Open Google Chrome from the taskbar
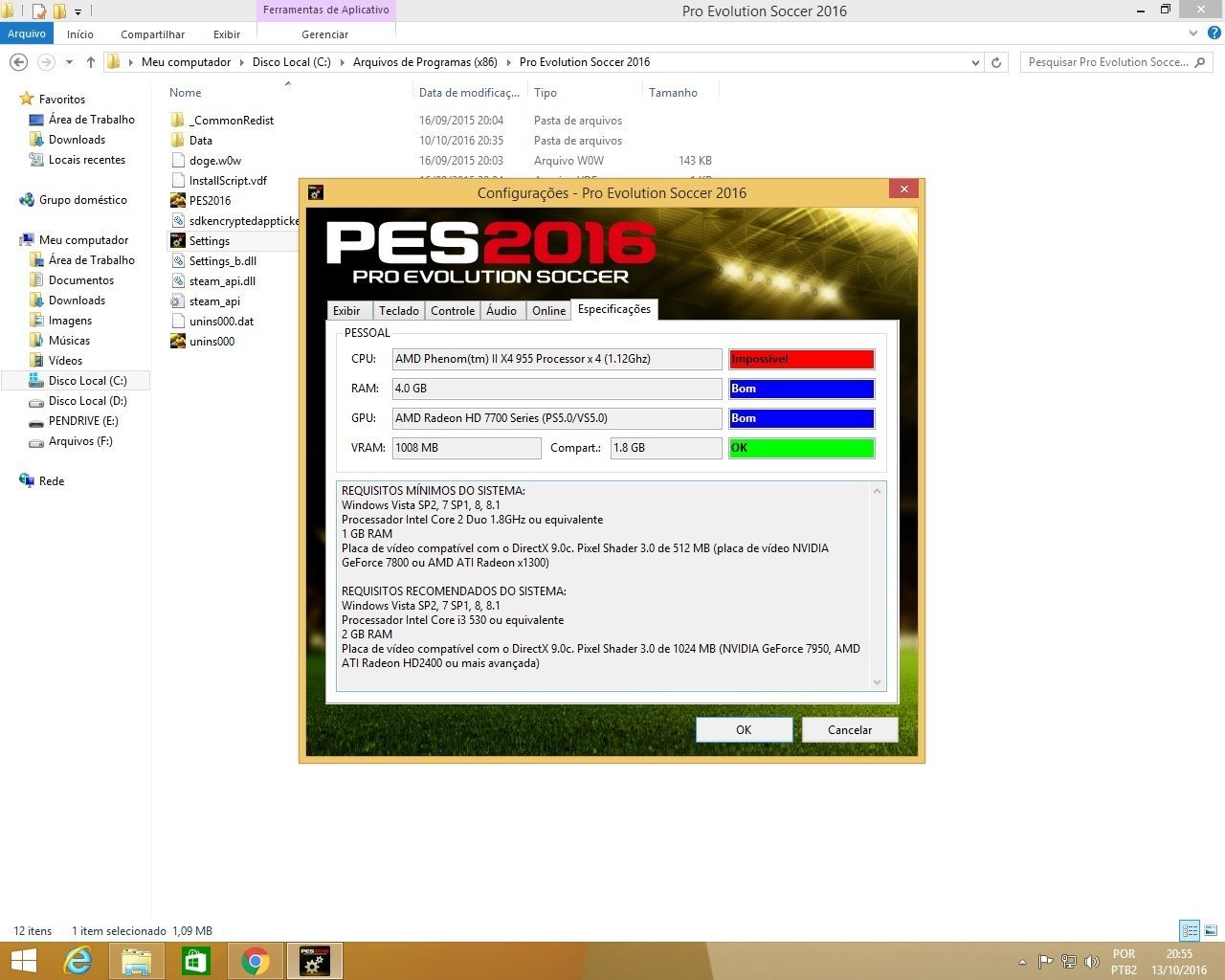Screen dimensions: 1225x980 (x=255, y=961)
